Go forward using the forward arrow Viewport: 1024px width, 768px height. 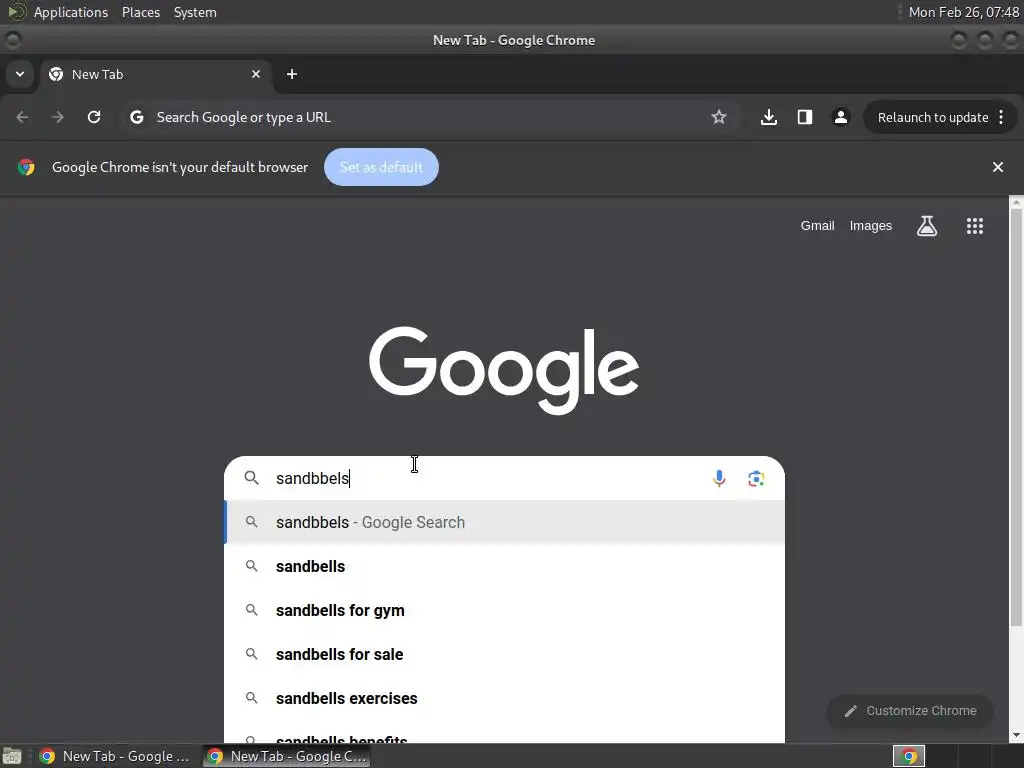pos(58,118)
